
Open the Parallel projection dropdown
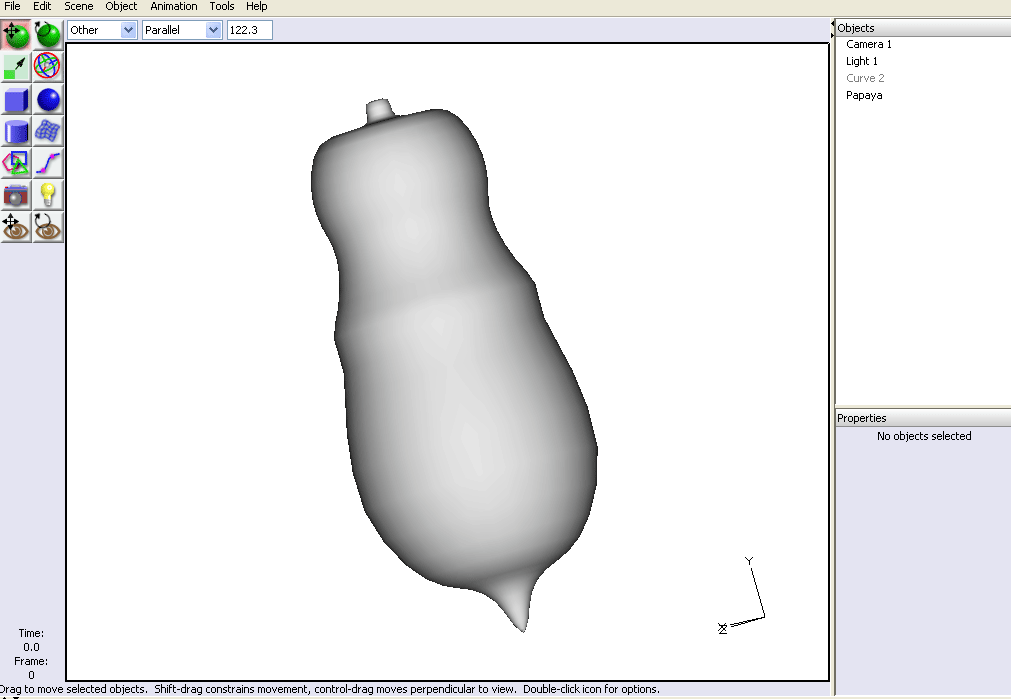pyautogui.click(x=181, y=30)
